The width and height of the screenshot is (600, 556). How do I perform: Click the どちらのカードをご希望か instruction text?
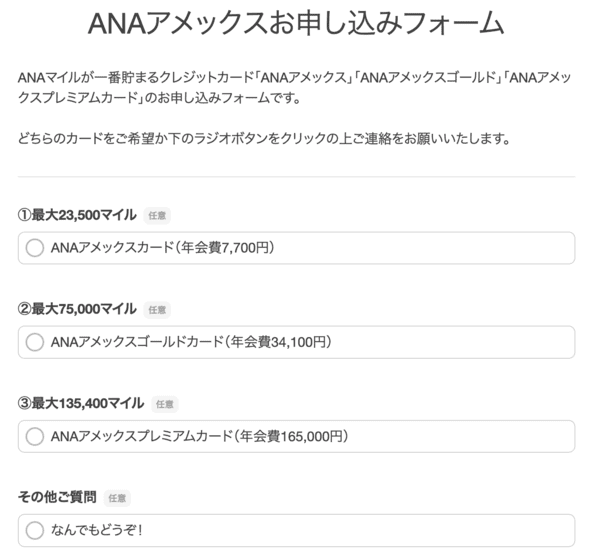[x=265, y=139]
